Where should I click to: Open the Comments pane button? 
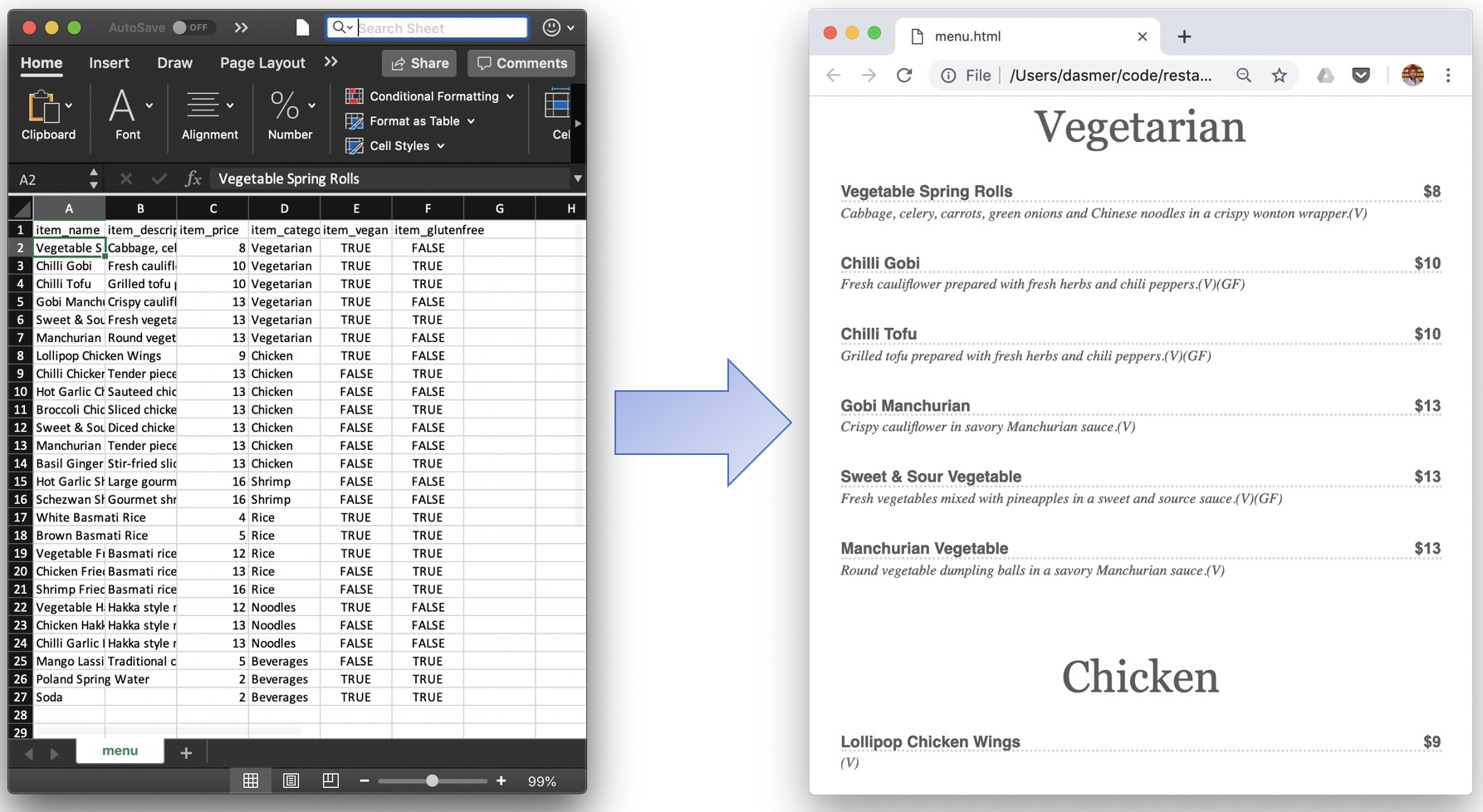521,63
